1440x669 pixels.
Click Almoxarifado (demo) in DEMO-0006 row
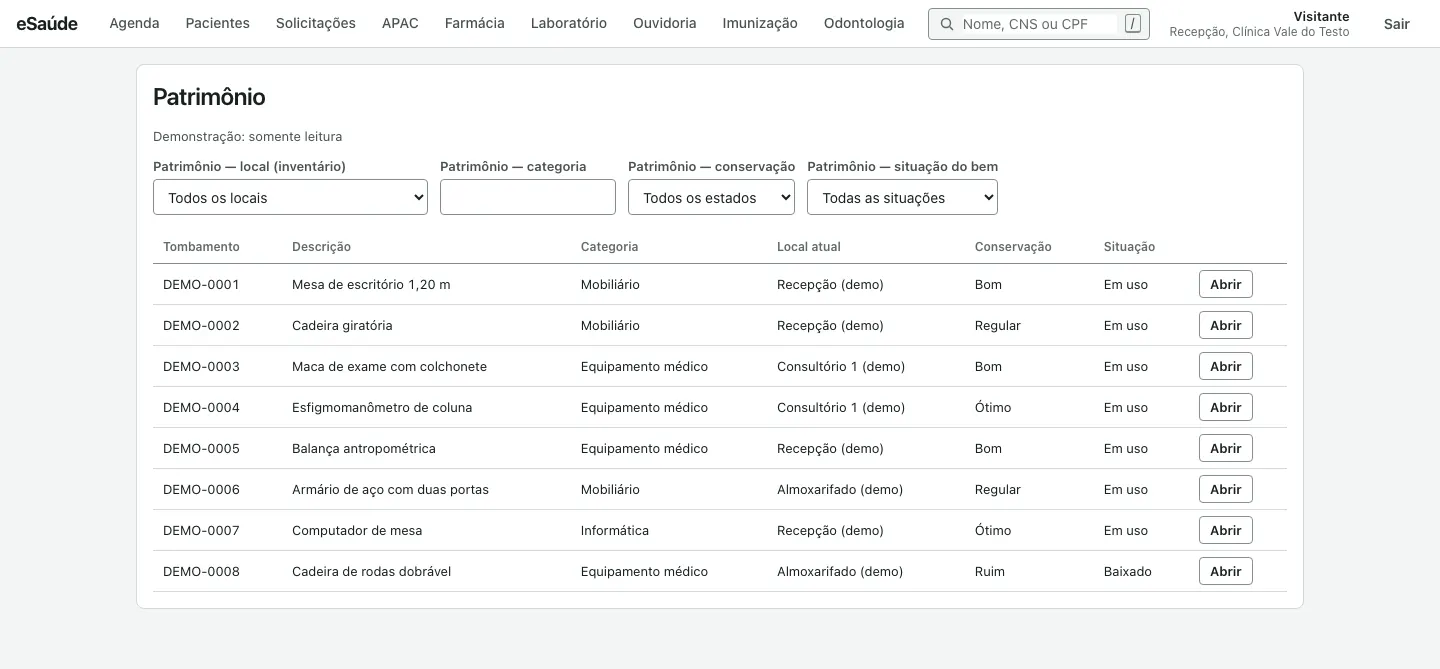click(x=840, y=489)
